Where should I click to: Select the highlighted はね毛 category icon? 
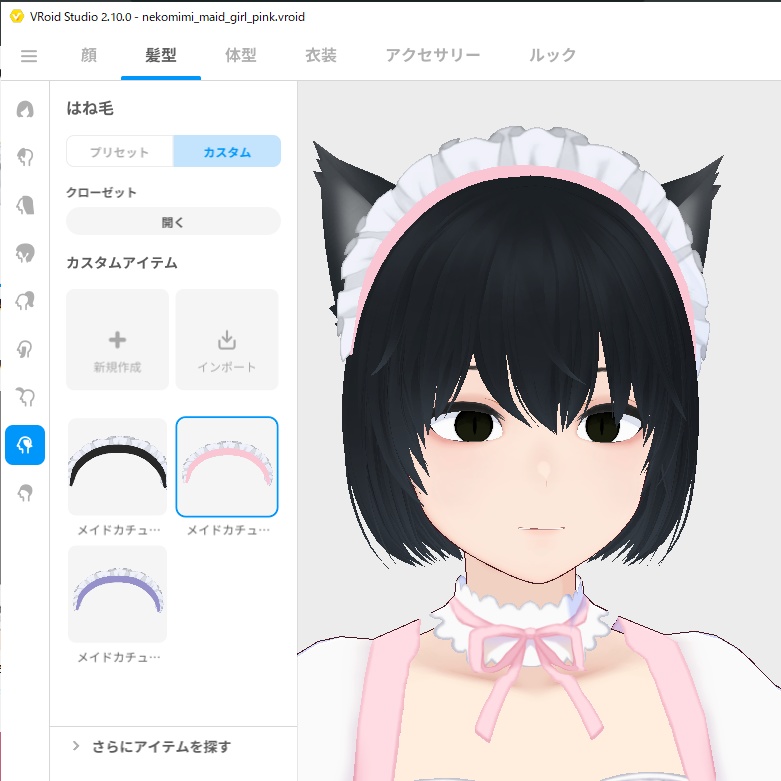[25, 445]
